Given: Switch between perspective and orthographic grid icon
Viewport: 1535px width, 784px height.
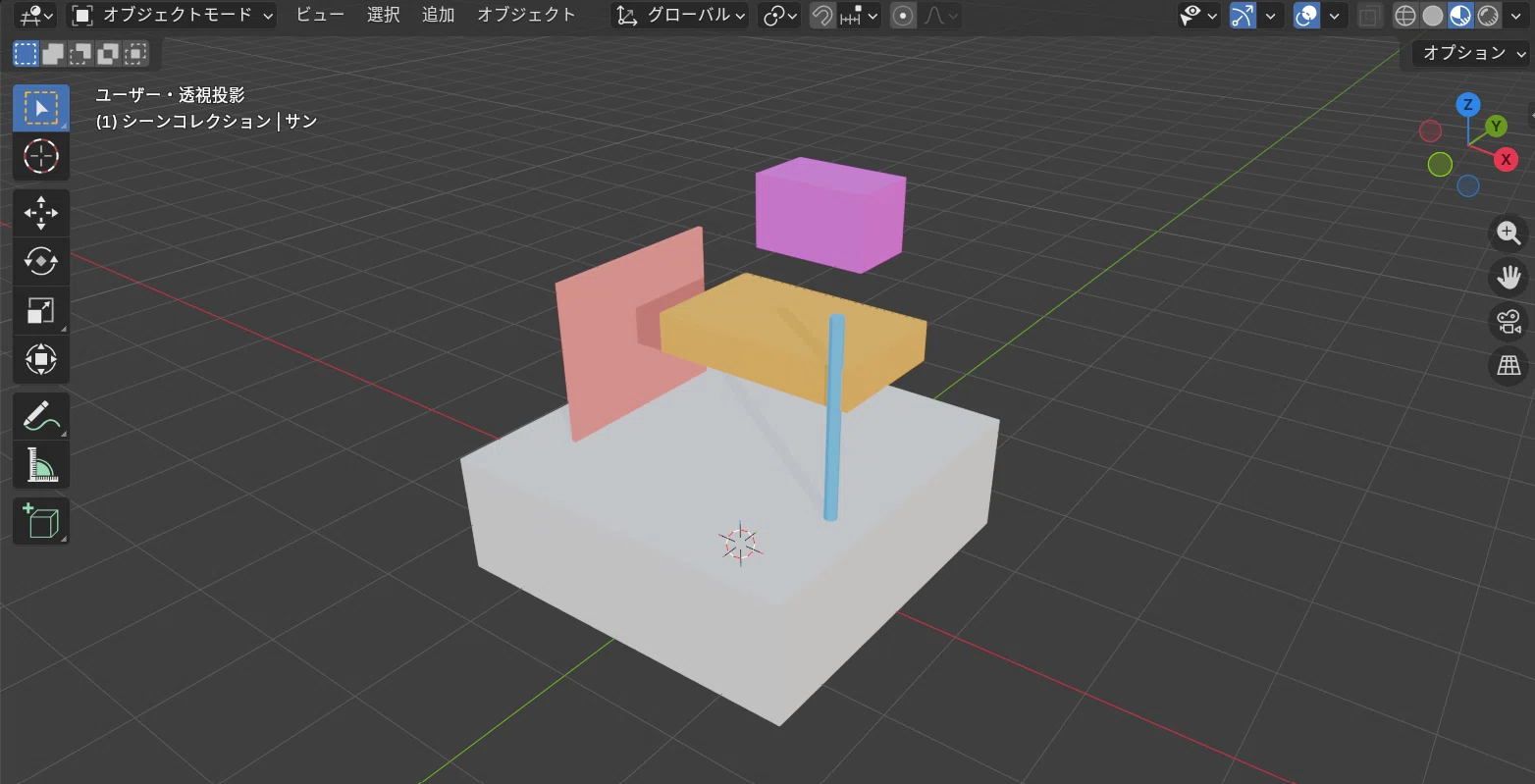Looking at the screenshot, I should (1509, 366).
